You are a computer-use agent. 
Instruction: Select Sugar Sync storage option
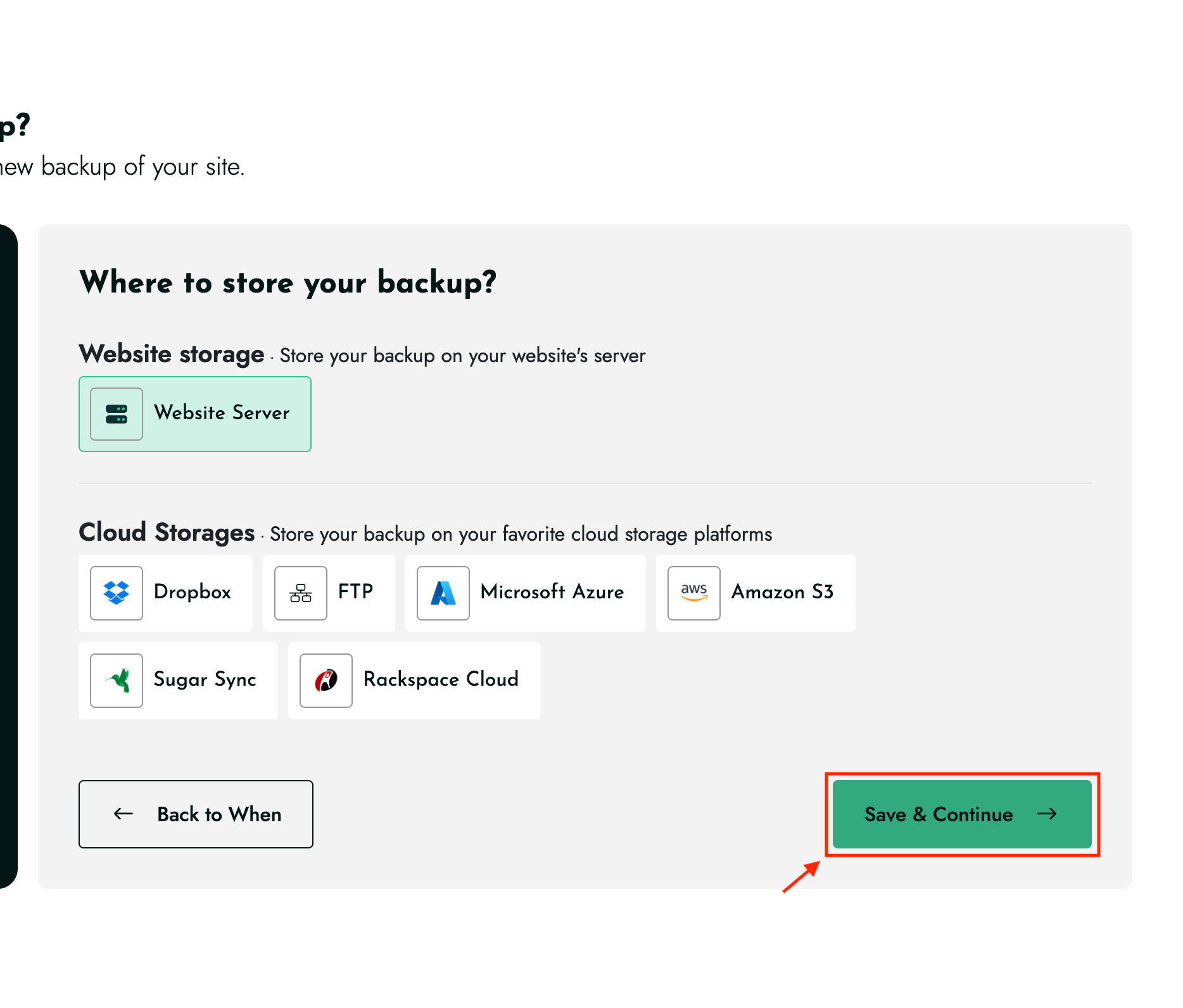tap(178, 680)
